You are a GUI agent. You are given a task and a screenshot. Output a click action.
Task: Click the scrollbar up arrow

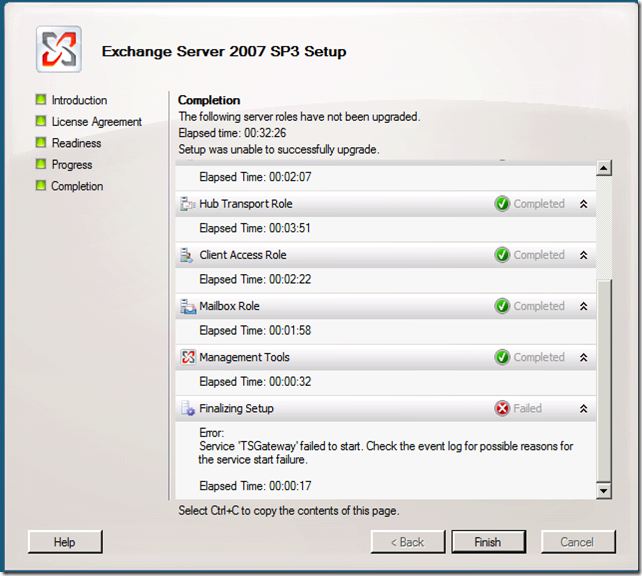tap(604, 168)
